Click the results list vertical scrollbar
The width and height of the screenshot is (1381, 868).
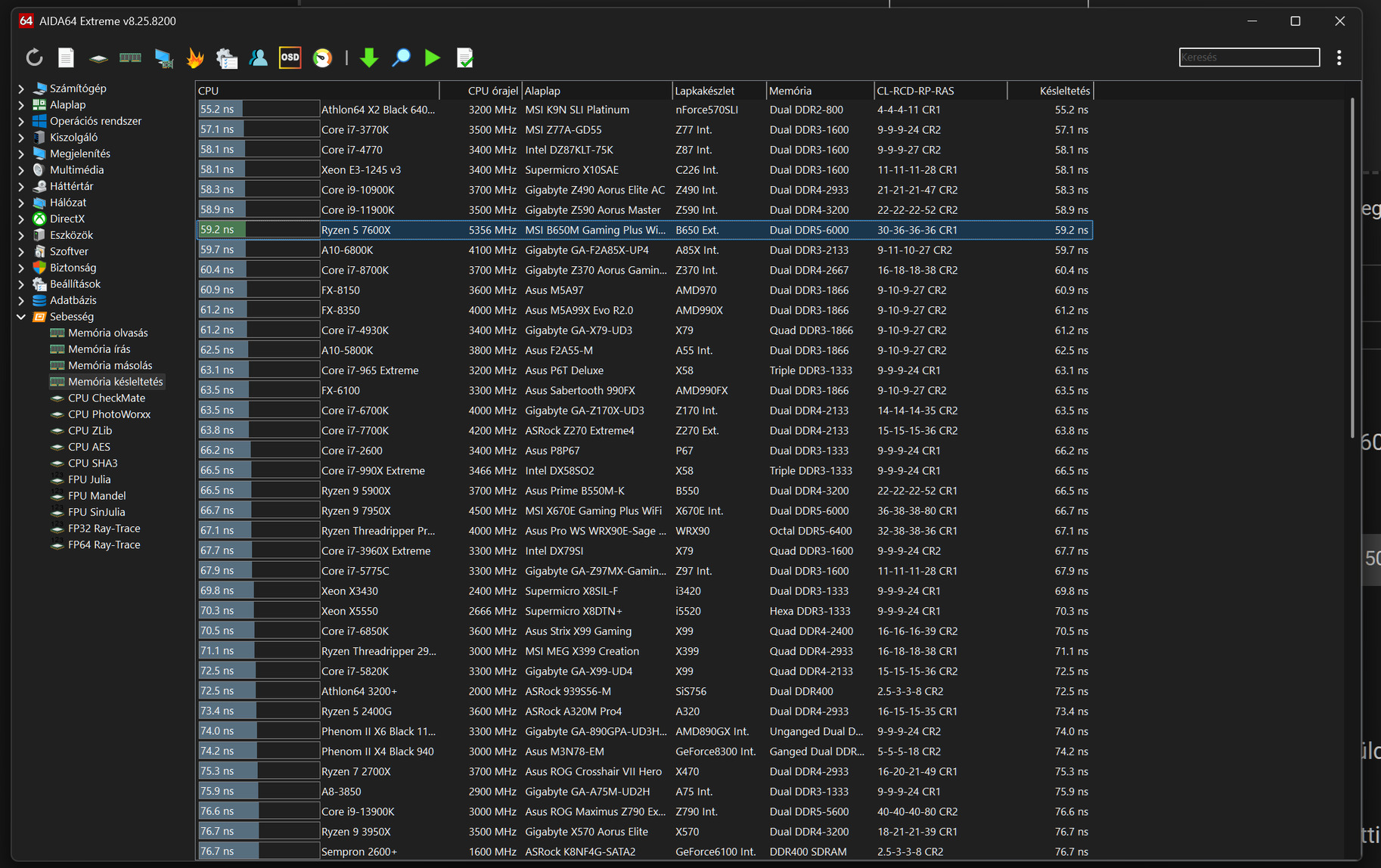[1352, 268]
